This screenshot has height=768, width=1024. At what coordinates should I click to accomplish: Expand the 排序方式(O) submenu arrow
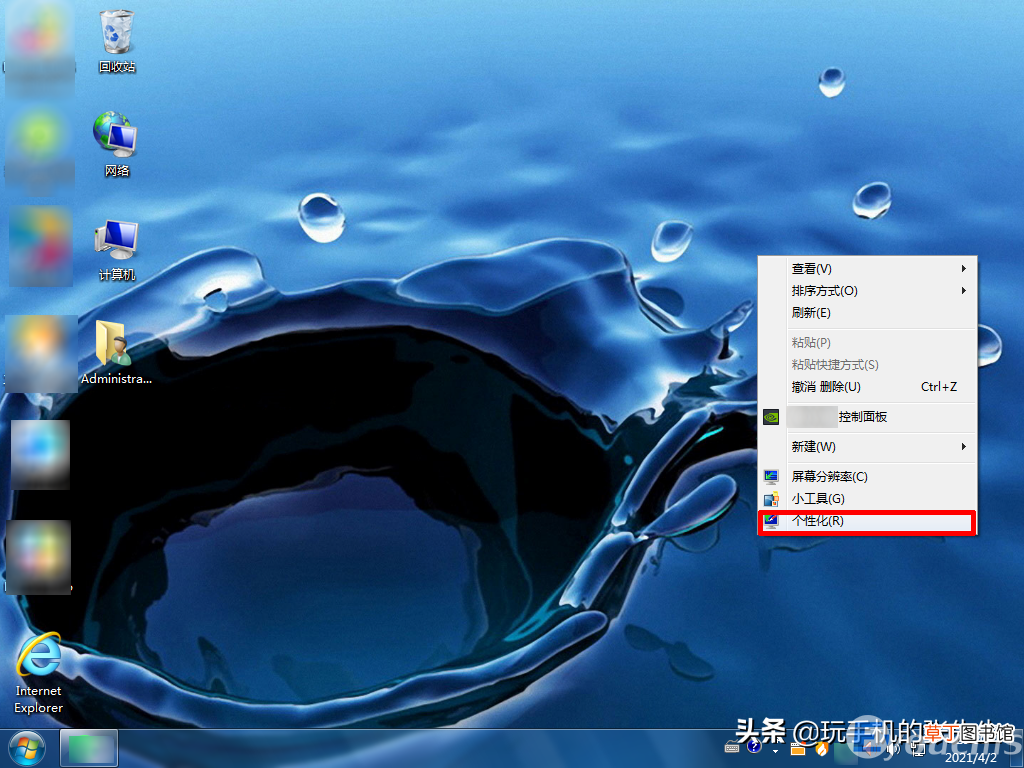click(963, 291)
